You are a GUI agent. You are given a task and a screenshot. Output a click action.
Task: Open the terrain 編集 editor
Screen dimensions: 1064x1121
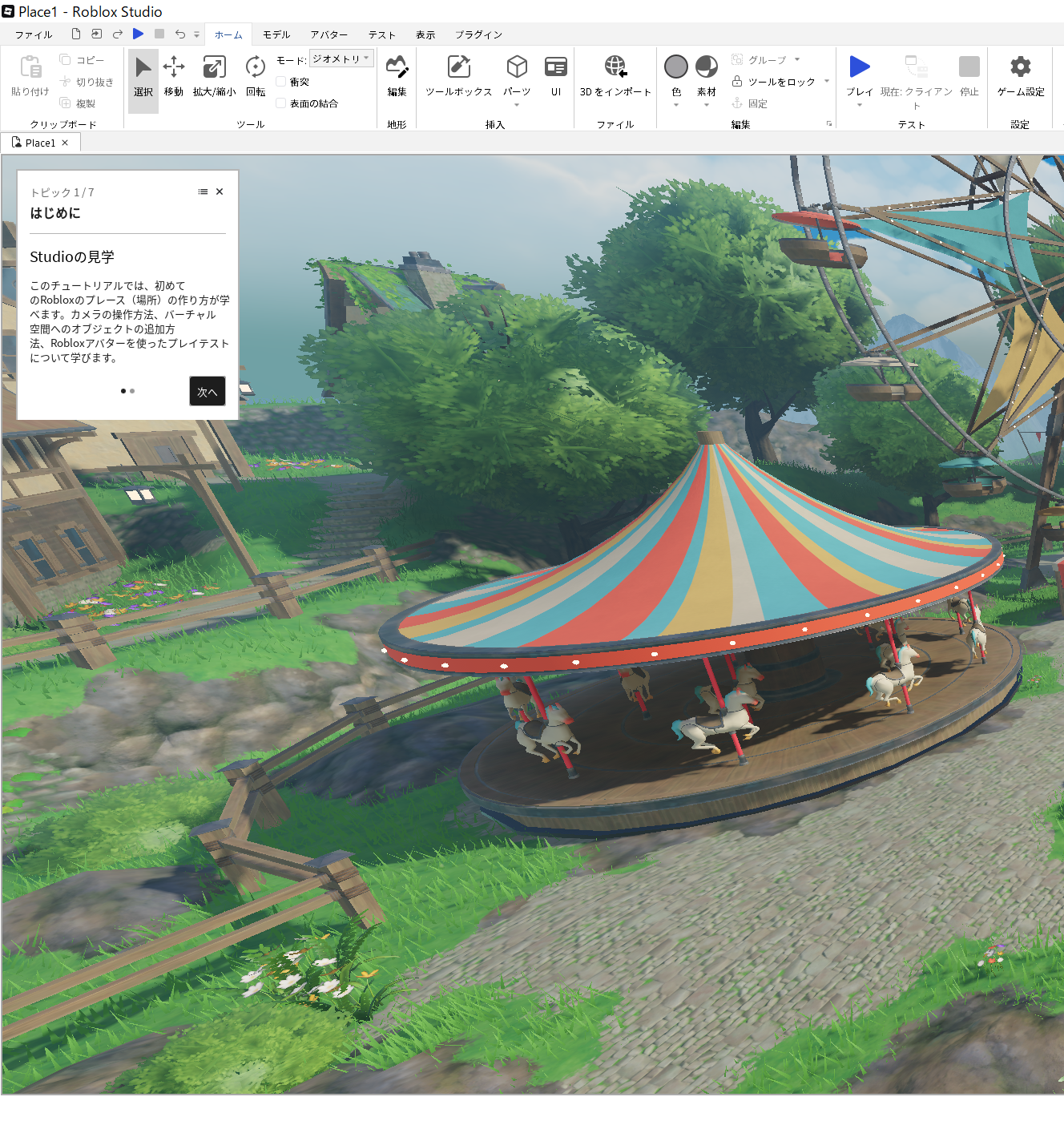(397, 78)
